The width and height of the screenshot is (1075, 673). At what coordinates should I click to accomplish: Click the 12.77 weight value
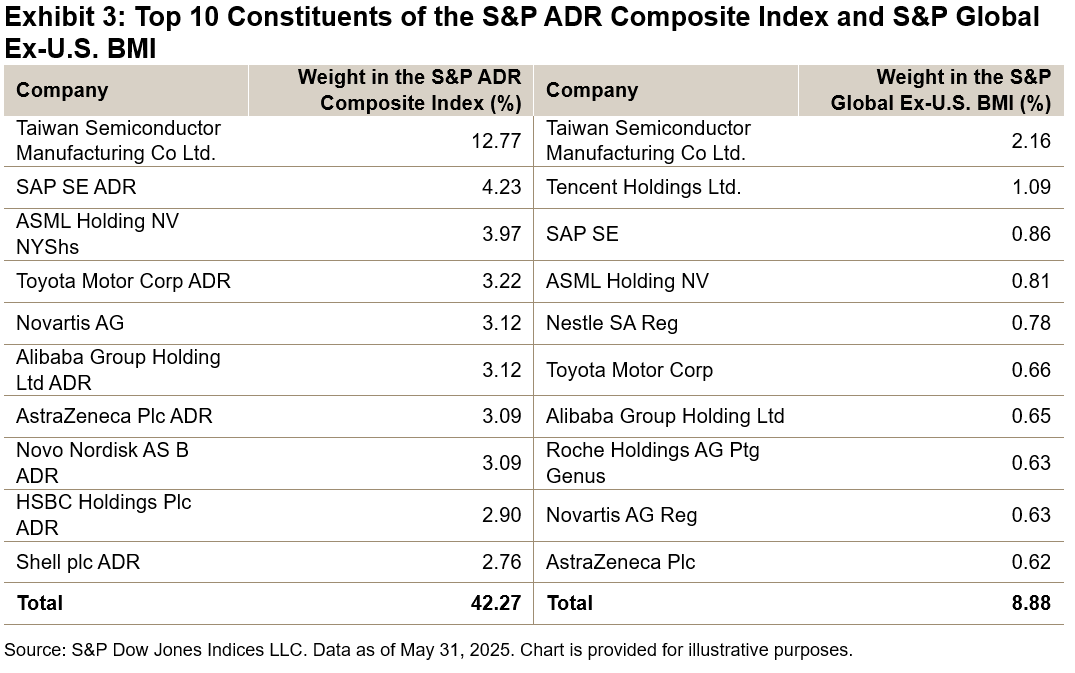(496, 141)
